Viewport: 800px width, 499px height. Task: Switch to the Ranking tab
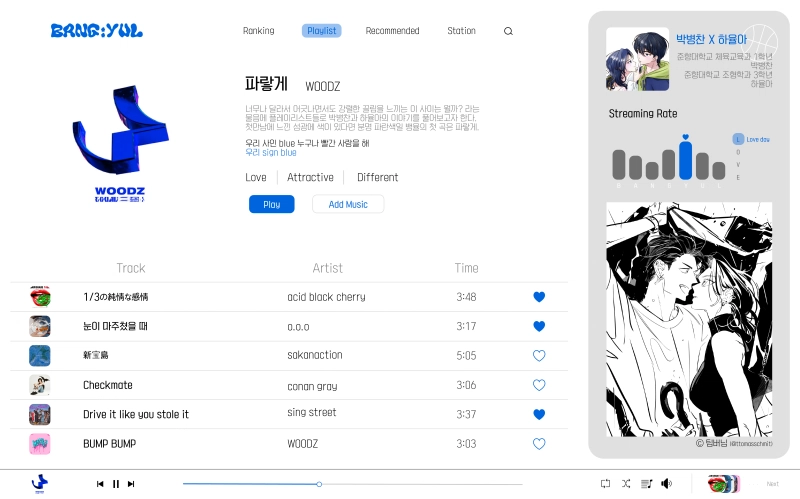[259, 31]
